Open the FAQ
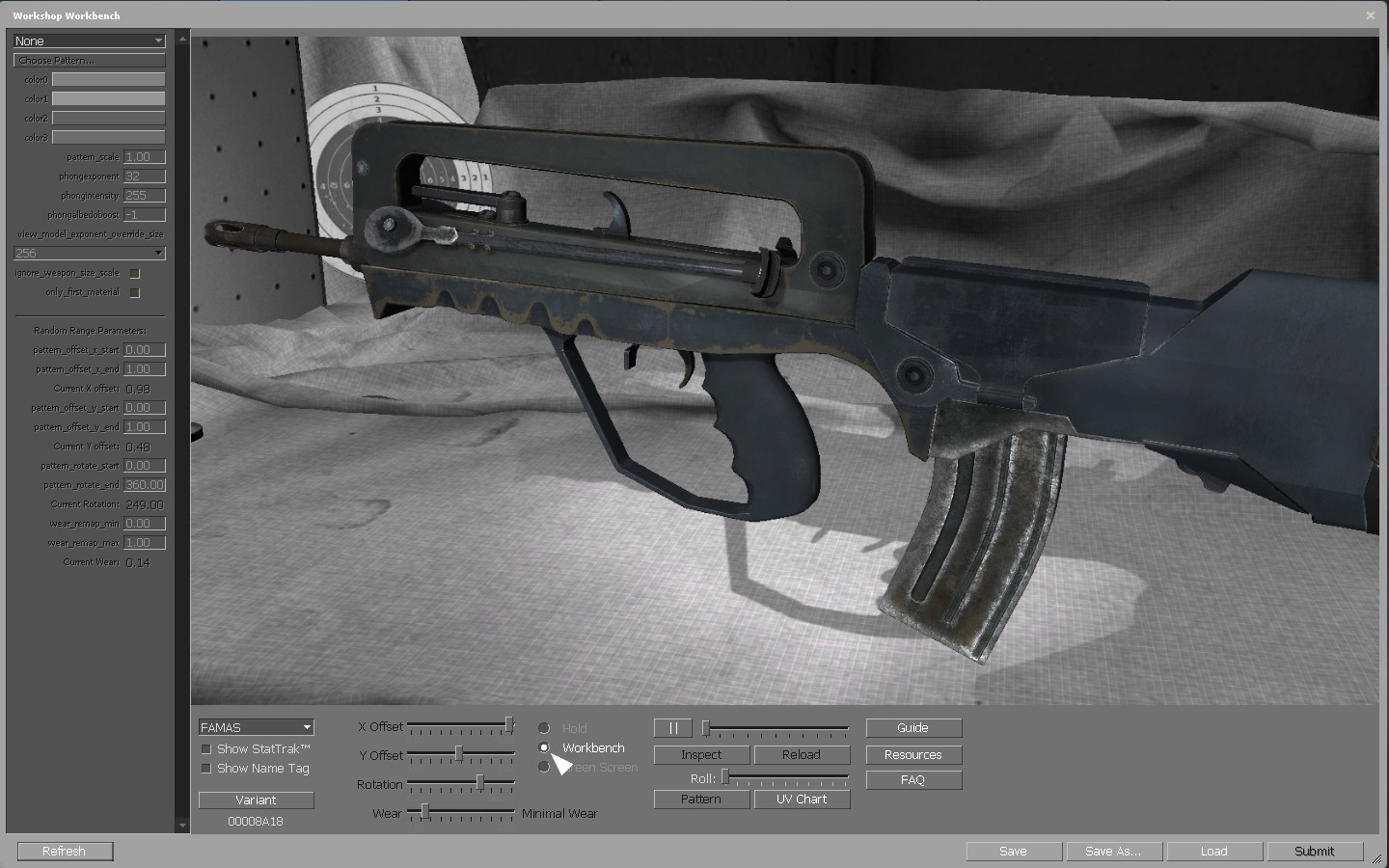Viewport: 1389px width, 868px height. pos(913,780)
